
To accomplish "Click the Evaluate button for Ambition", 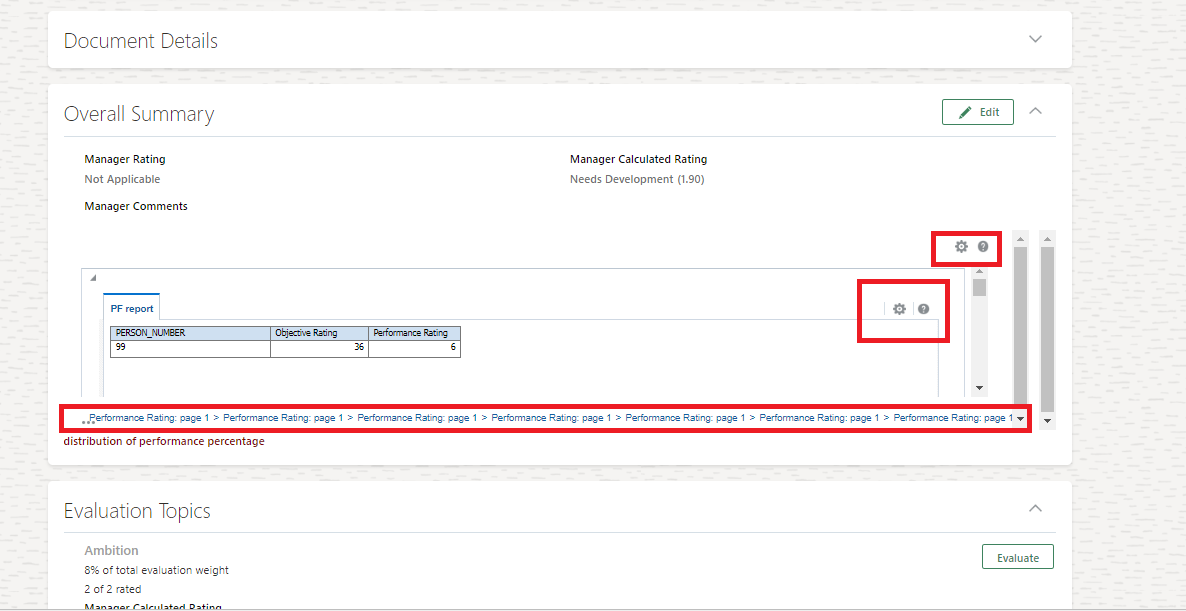I will pos(1017,556).
